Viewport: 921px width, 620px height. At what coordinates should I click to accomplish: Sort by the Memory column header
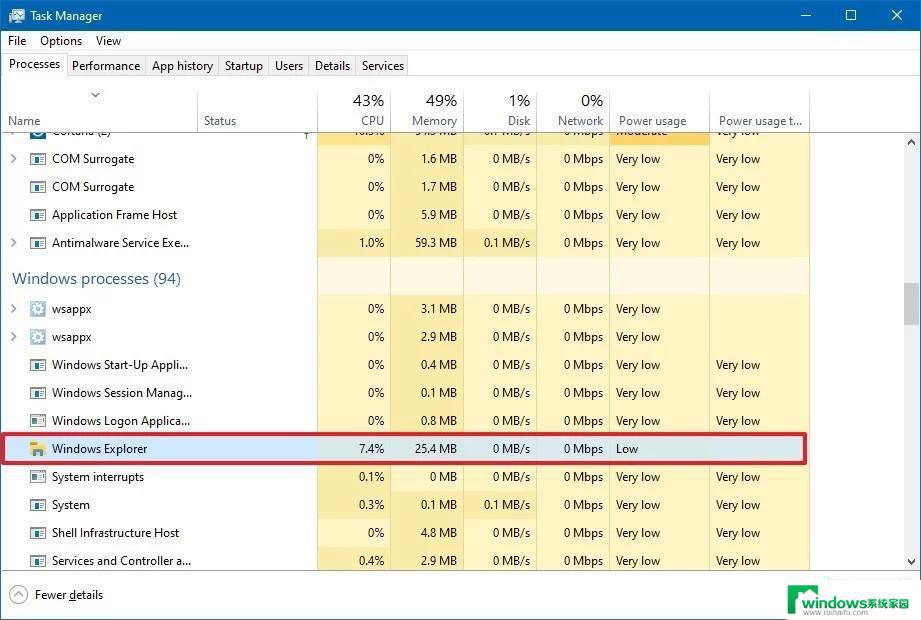tap(427, 110)
